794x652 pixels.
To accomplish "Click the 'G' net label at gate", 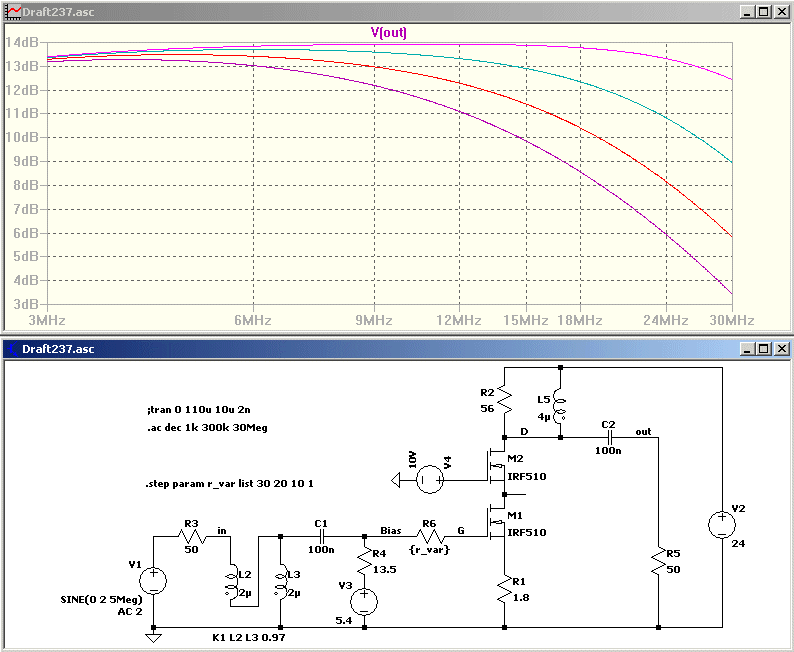I will 461,531.
